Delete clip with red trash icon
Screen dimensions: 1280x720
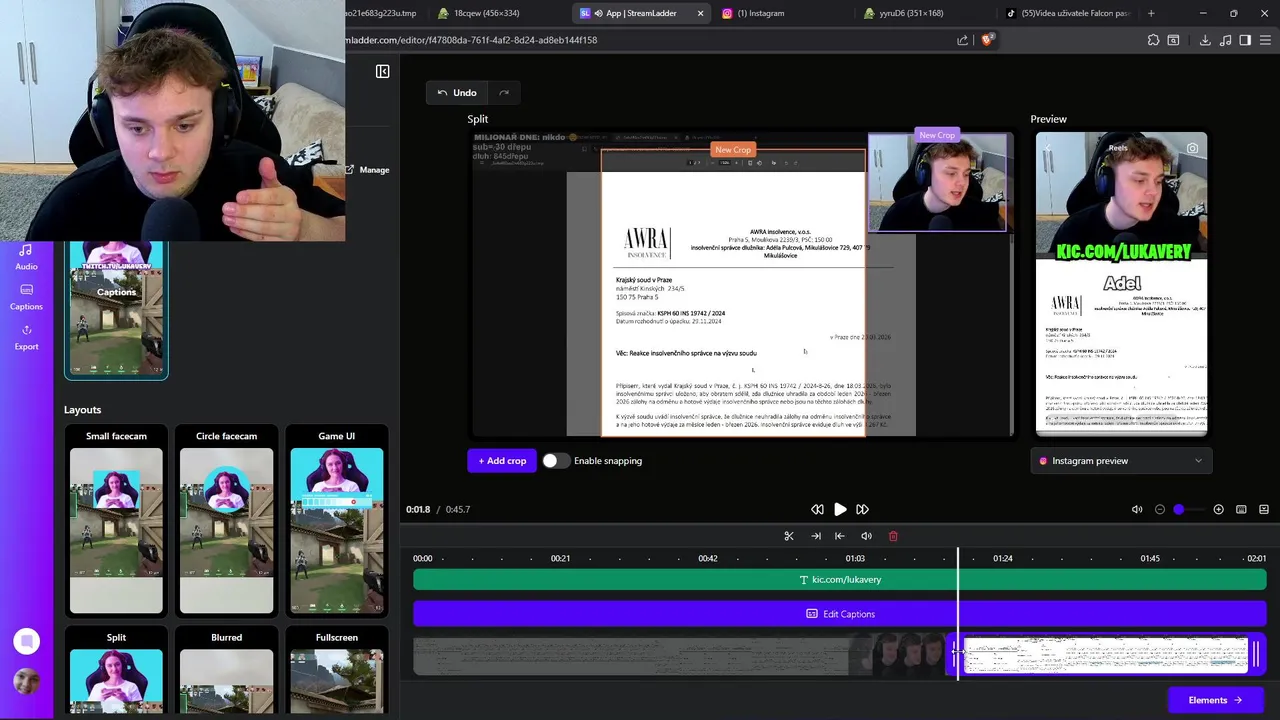(x=893, y=536)
